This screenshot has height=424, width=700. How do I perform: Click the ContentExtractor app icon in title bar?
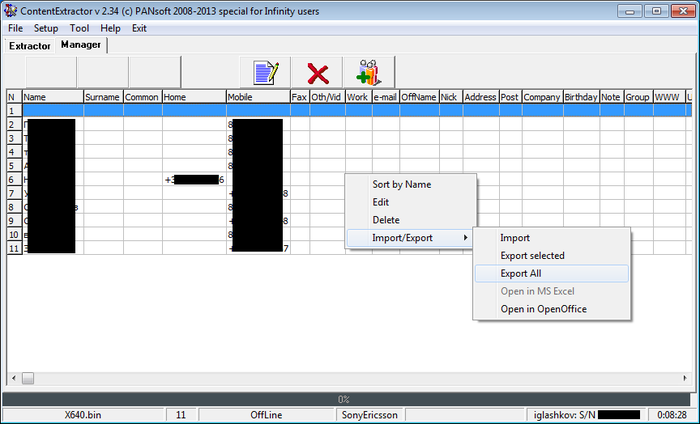click(x=10, y=10)
